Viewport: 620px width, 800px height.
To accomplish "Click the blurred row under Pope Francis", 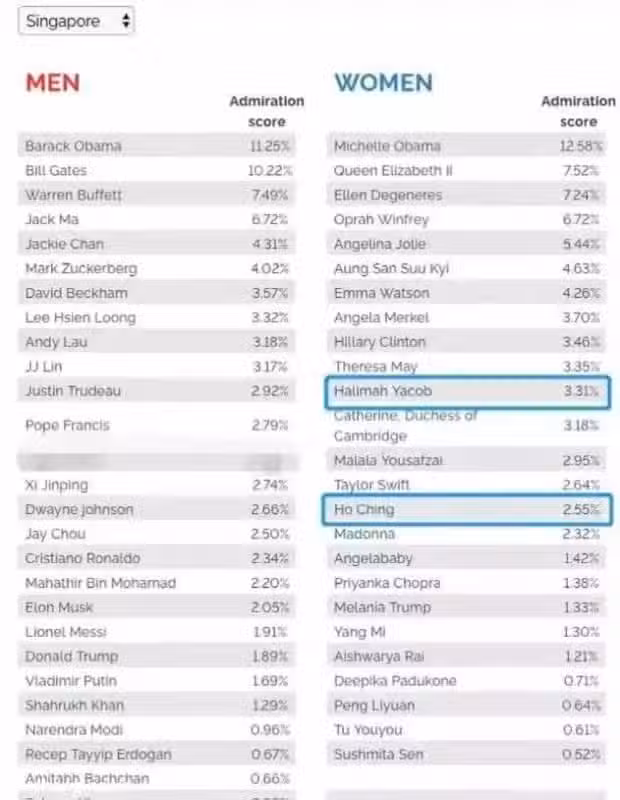I will 157,462.
